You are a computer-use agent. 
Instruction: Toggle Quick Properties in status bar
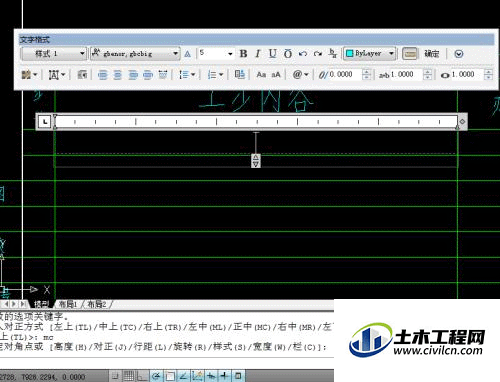pos(238,376)
